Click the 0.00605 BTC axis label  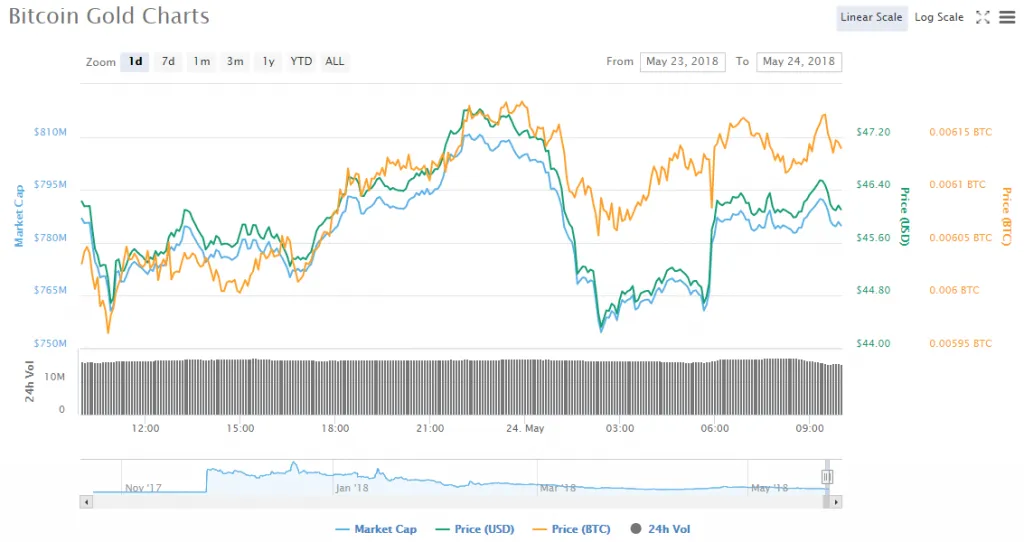click(961, 238)
